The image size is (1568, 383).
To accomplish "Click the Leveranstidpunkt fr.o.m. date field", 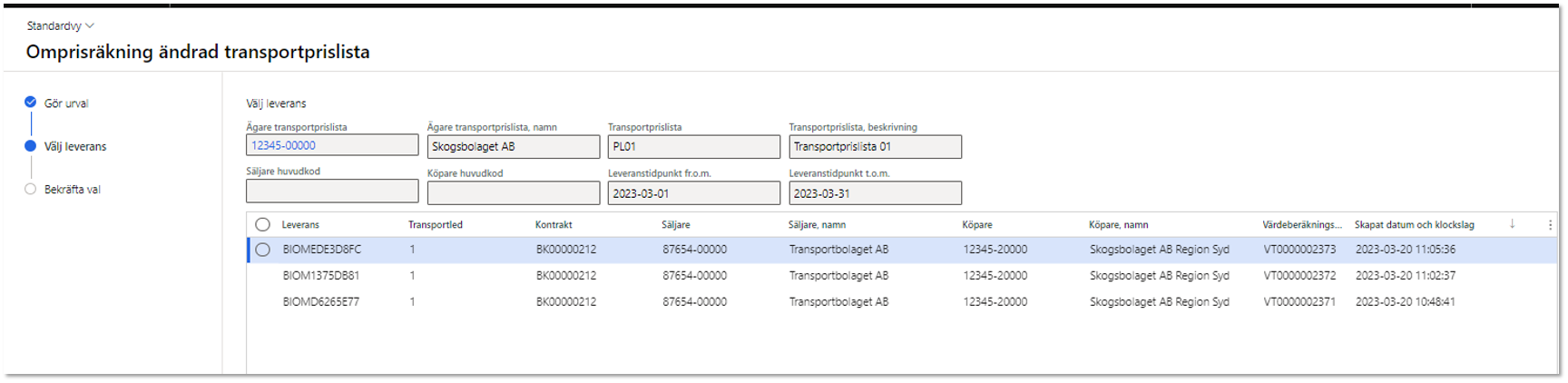I will pos(694,193).
